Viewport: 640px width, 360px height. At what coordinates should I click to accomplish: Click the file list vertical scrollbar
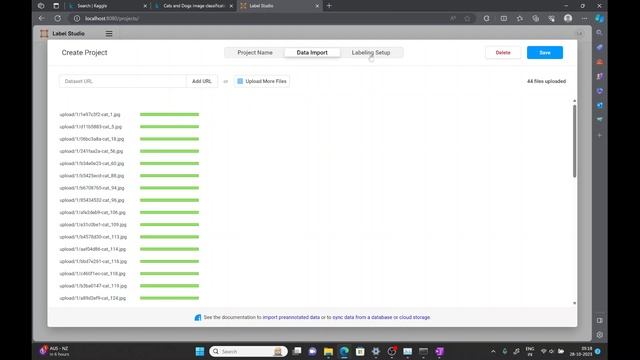click(x=574, y=141)
